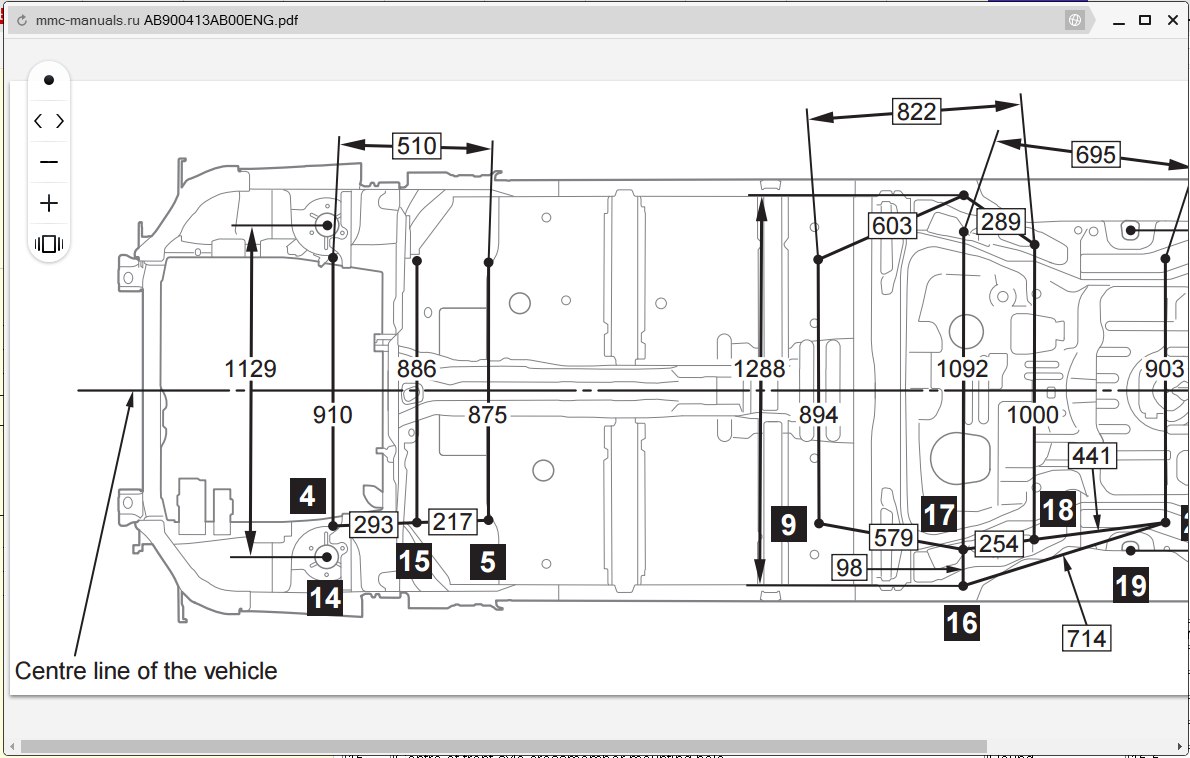Click reference point marker 14
1190x758 pixels.
tap(325, 598)
